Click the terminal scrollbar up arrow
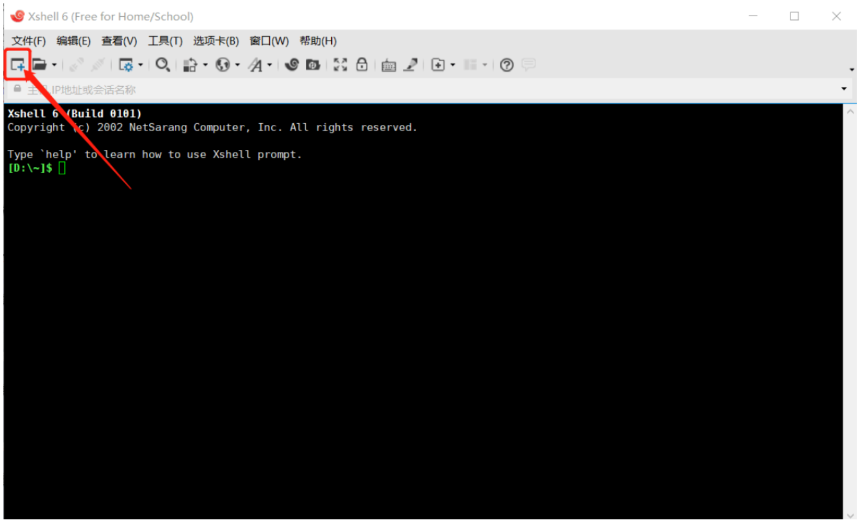 pyautogui.click(x=850, y=112)
